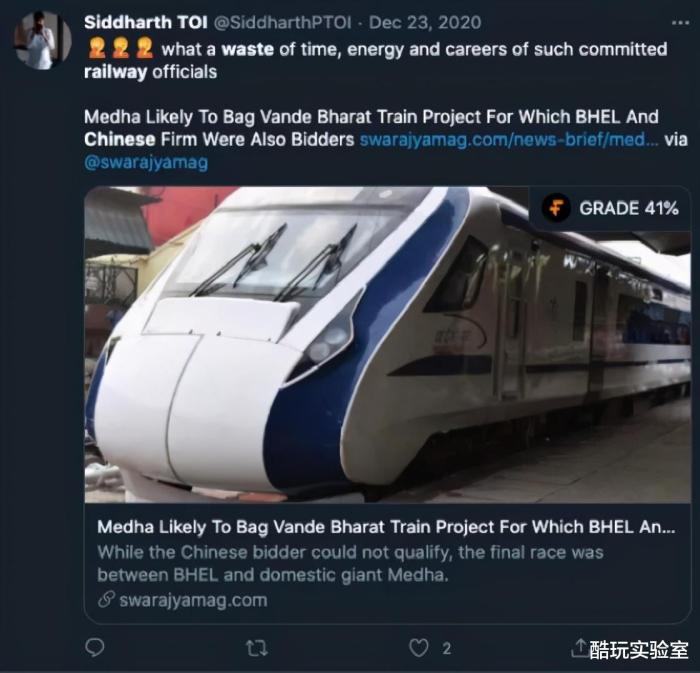
Task: Click the tweet text about railway officials
Action: coord(375,61)
